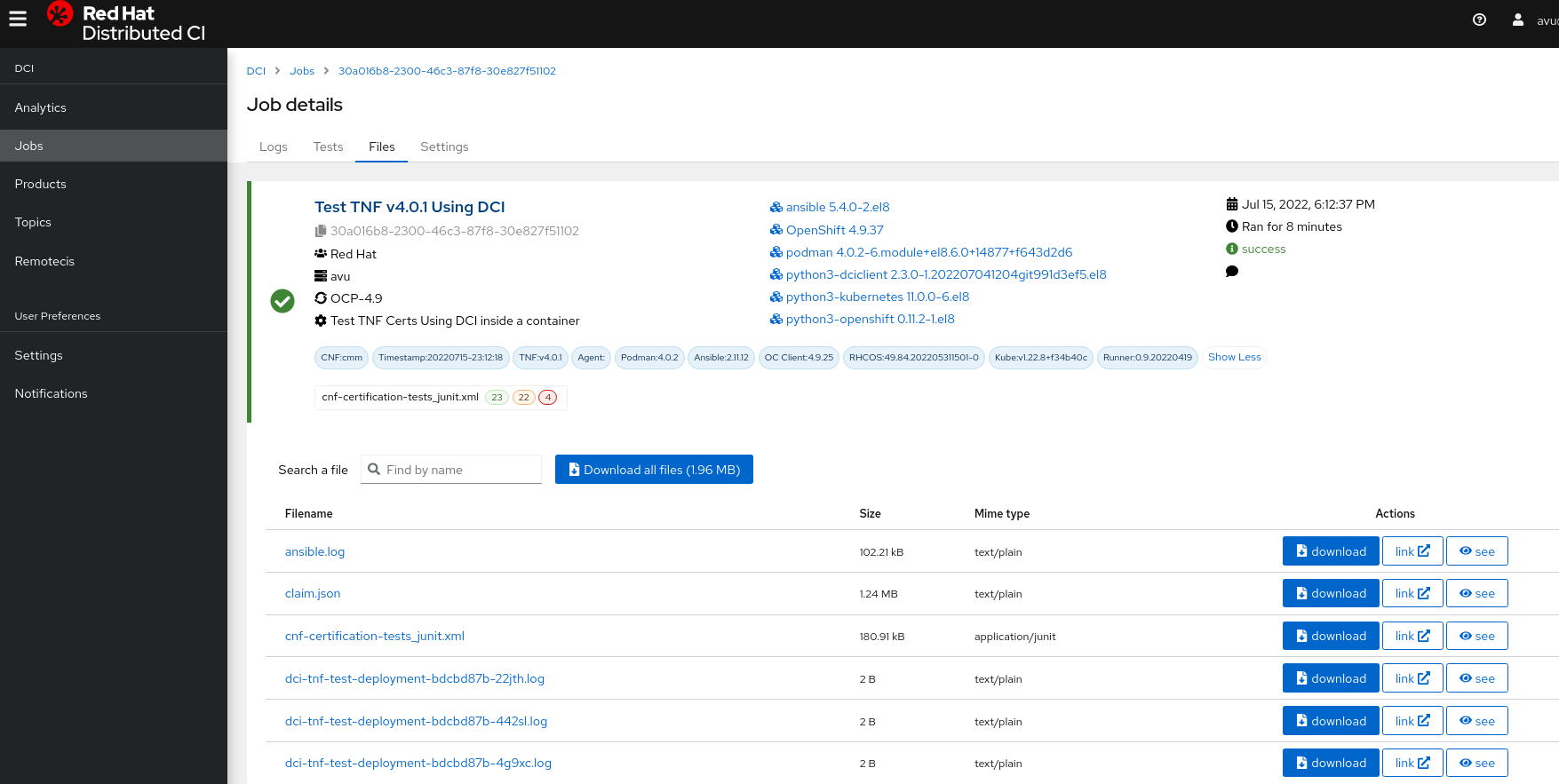Download cnf-certification-tests_junit.xml file
Image resolution: width=1559 pixels, height=784 pixels.
[1331, 636]
